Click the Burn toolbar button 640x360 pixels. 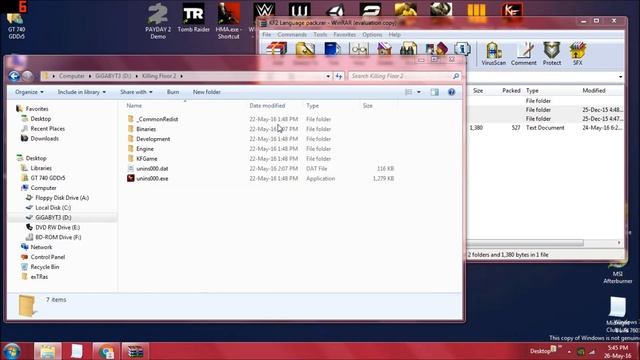tap(173, 92)
